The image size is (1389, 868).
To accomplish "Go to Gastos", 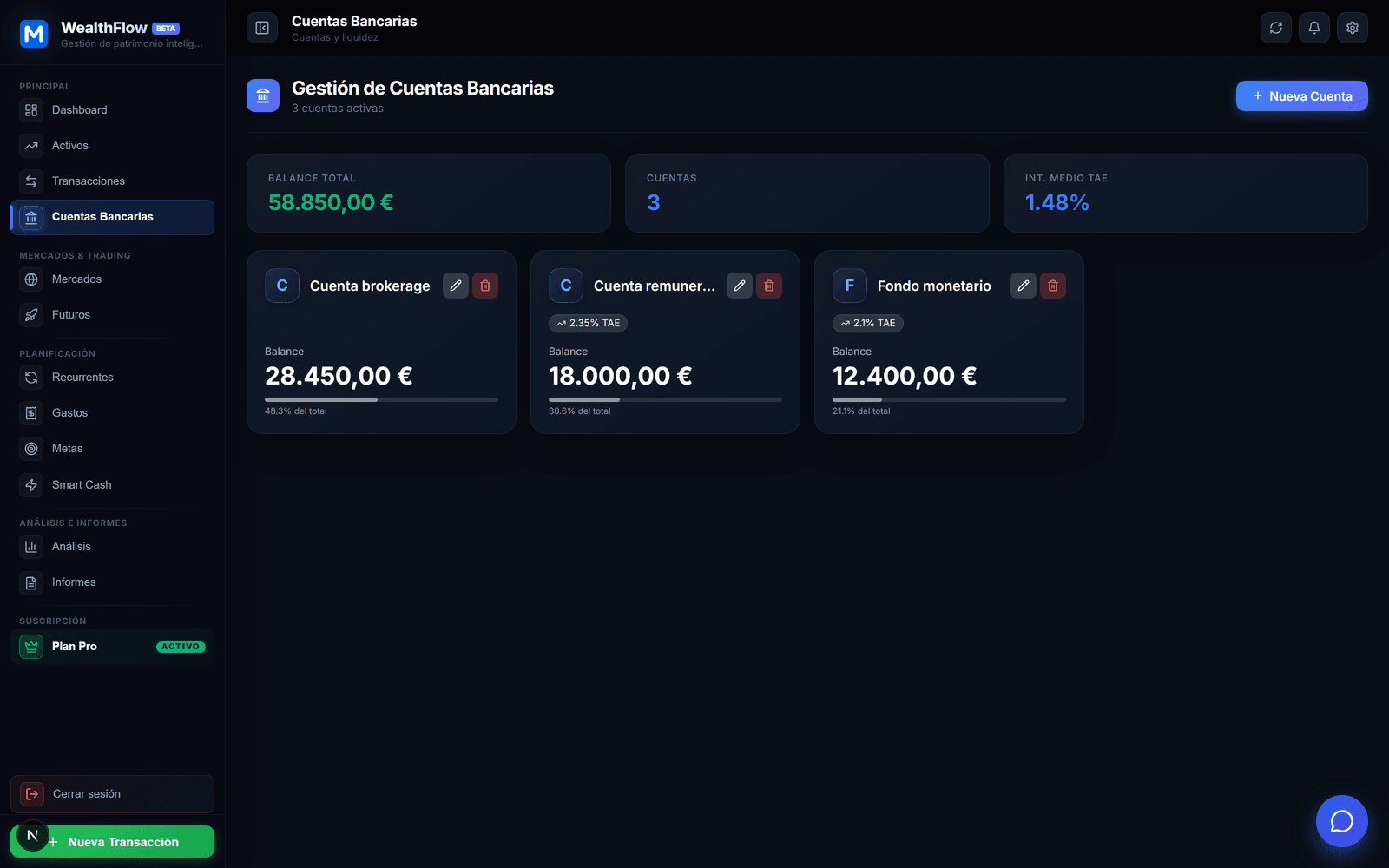I will point(112,413).
